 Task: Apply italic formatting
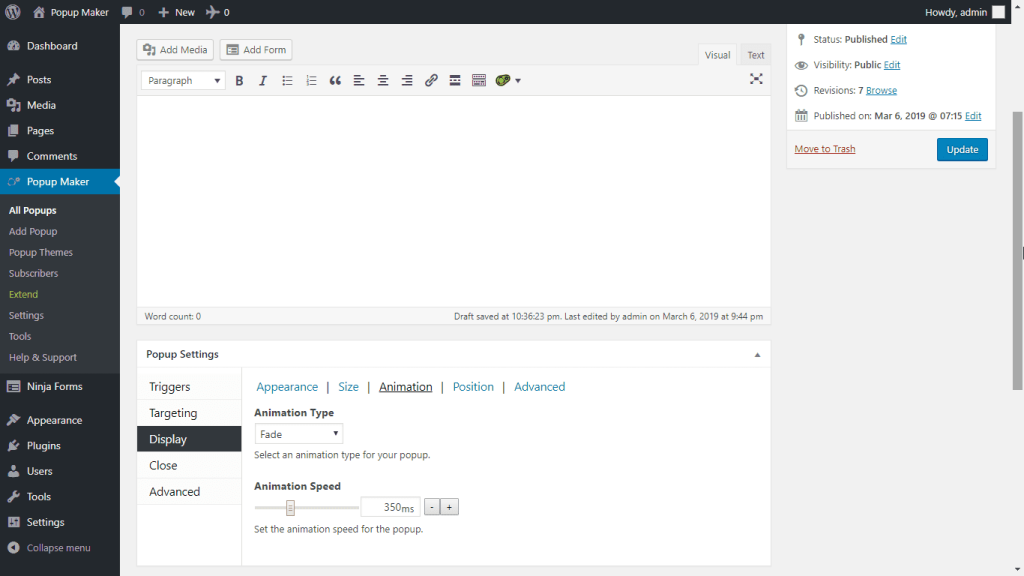coord(263,80)
